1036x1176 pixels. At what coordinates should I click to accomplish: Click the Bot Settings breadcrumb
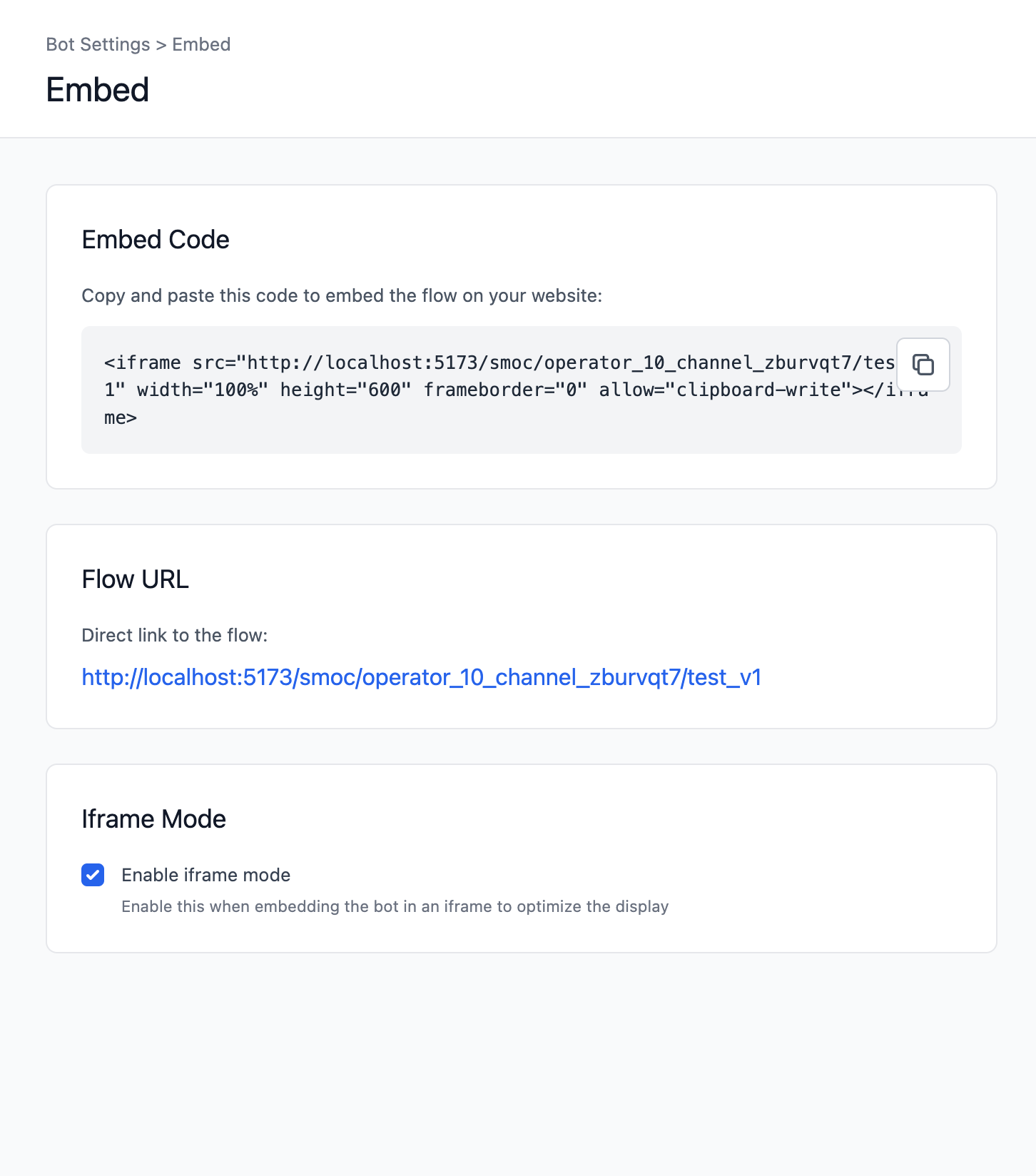point(98,44)
